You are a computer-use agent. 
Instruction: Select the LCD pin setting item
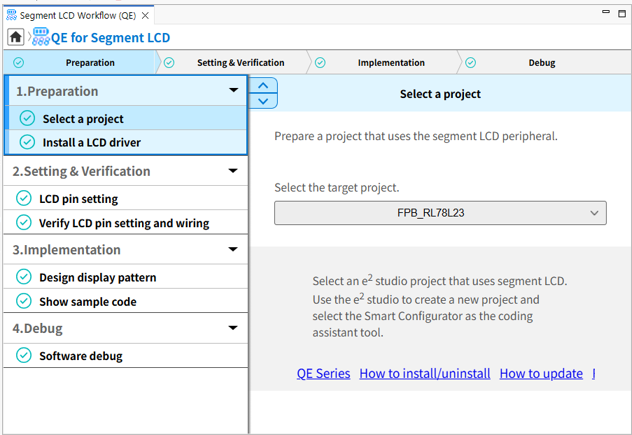(x=78, y=198)
